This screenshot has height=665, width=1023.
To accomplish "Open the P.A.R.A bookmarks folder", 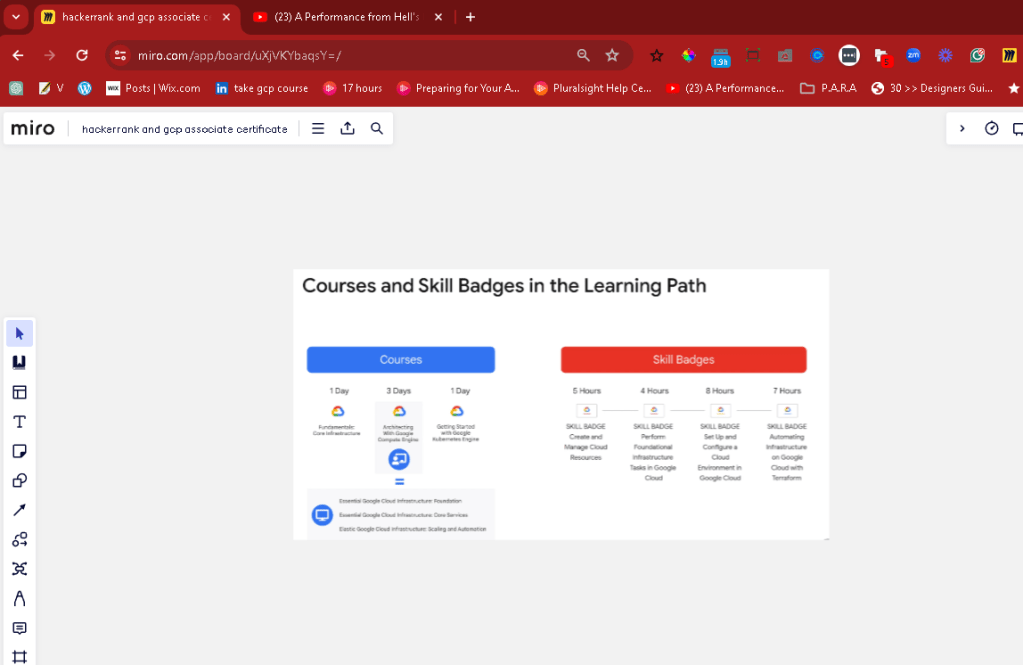I will (x=829, y=88).
